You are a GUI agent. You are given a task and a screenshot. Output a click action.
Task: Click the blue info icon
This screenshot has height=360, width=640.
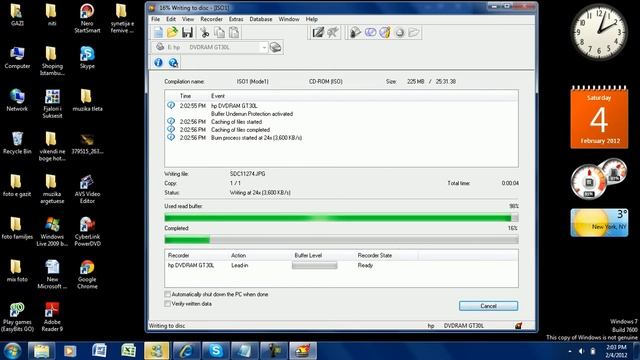click(158, 62)
